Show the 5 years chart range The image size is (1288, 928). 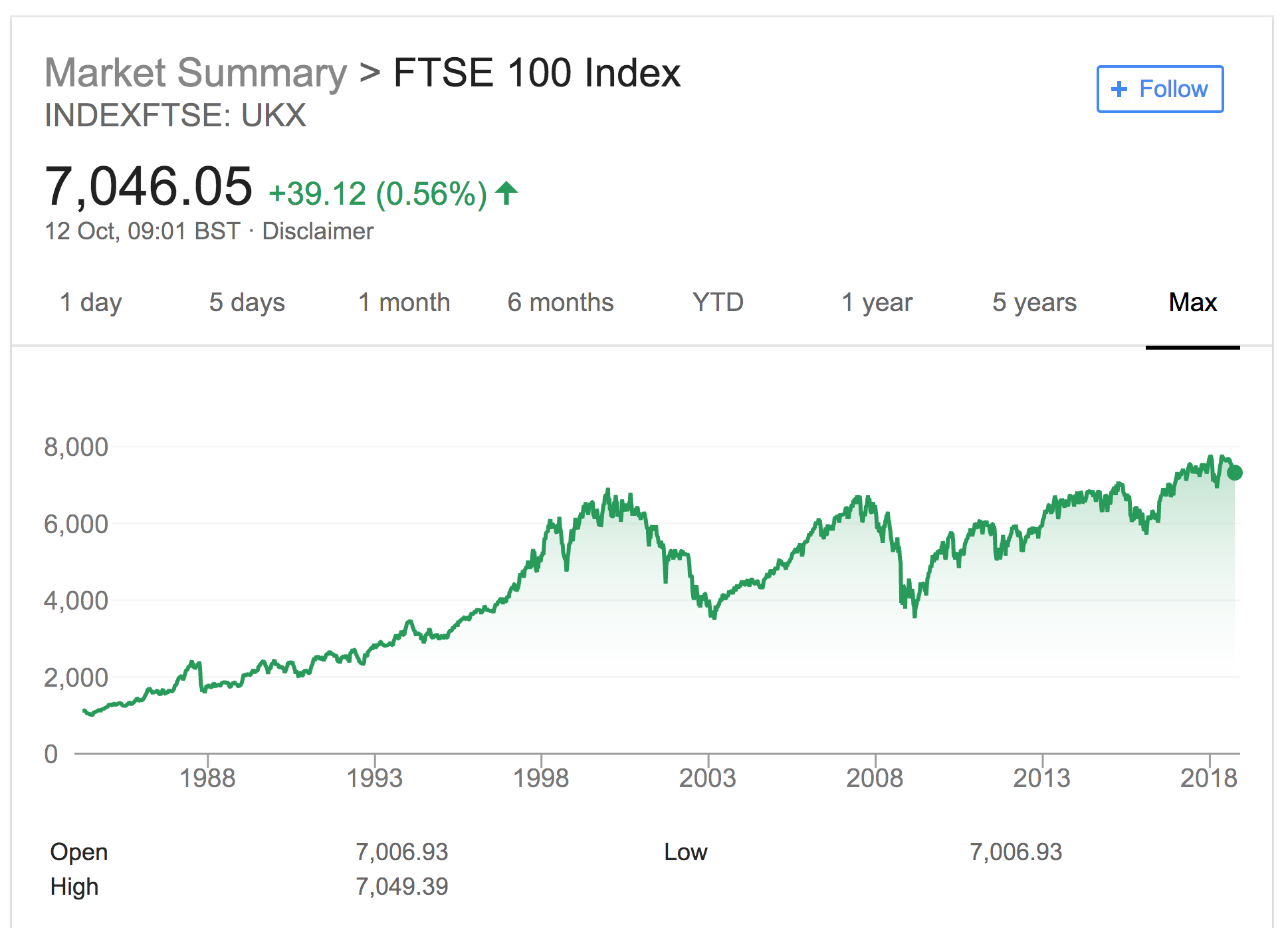click(1034, 302)
